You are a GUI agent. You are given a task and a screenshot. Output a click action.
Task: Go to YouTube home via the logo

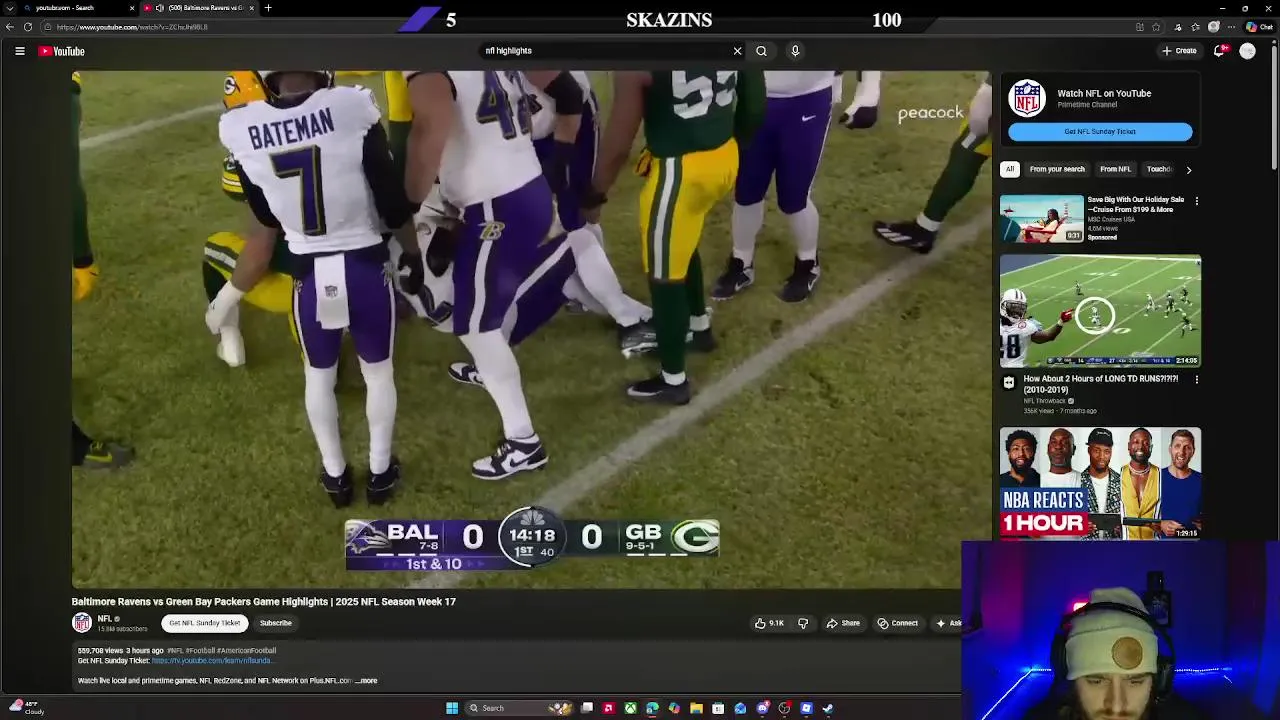tap(62, 51)
